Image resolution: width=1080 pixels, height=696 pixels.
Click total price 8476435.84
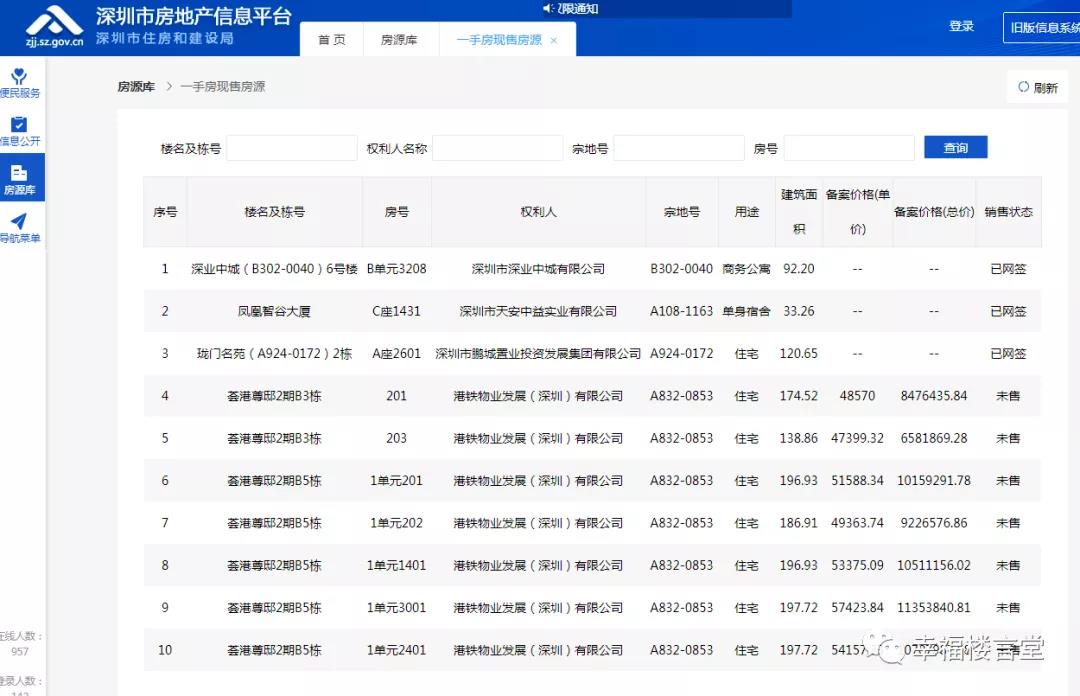coord(934,396)
